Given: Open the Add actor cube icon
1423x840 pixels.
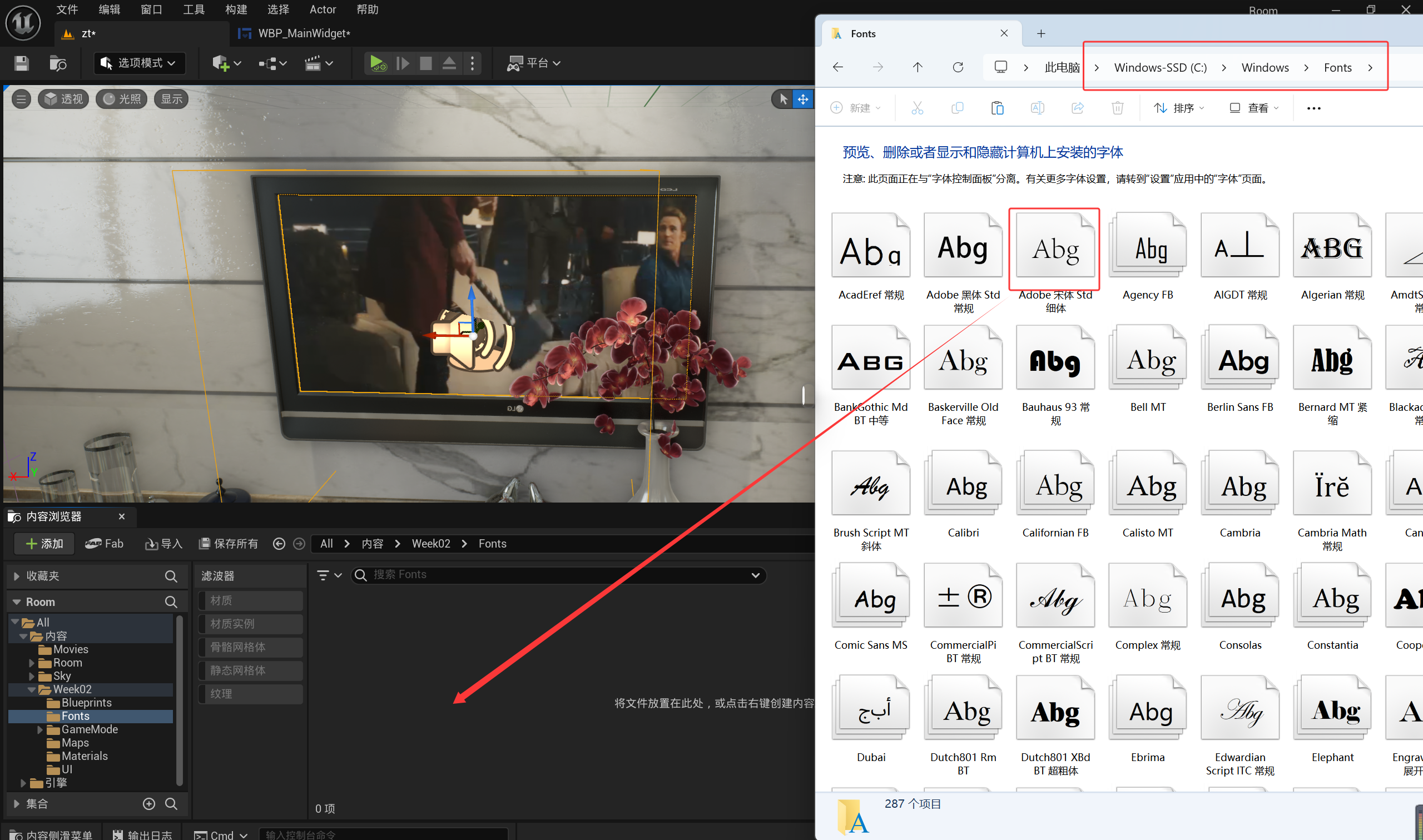Looking at the screenshot, I should pos(221,63).
